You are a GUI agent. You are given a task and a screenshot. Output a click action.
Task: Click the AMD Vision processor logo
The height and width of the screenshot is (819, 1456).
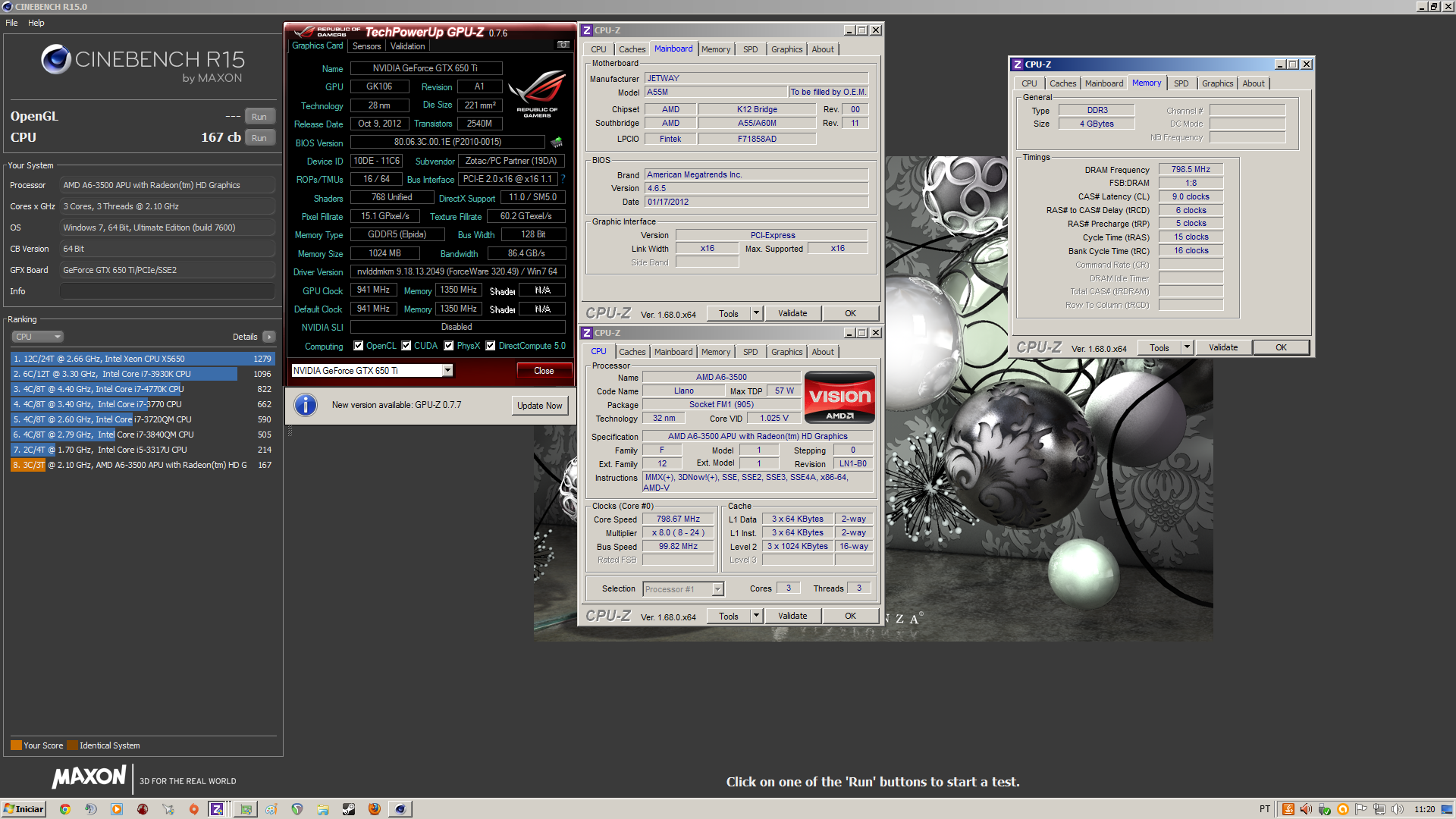pos(839,397)
